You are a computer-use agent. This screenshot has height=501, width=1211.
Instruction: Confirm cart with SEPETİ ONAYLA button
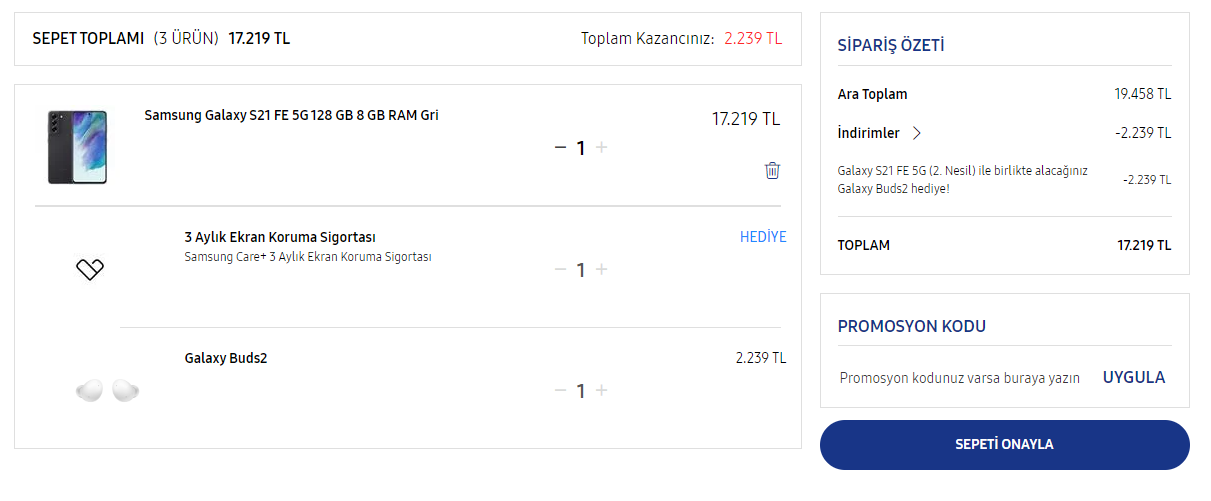1005,445
